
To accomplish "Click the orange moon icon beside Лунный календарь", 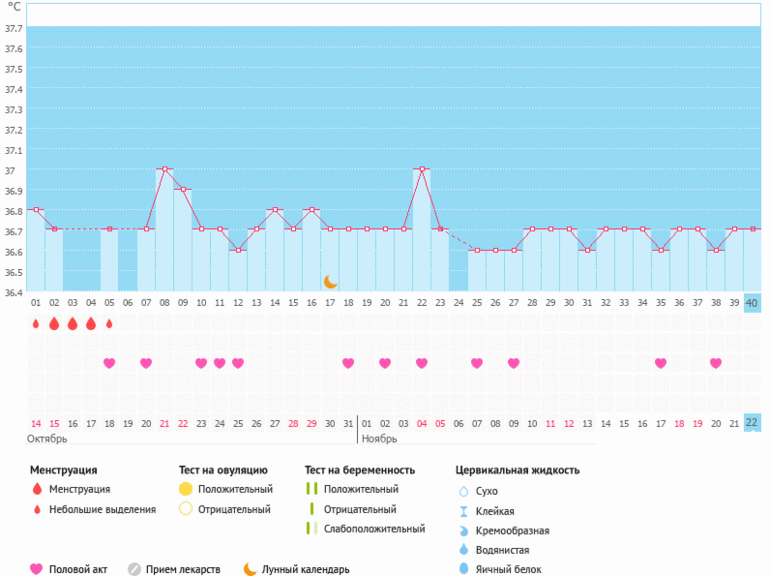I will 249,569.
